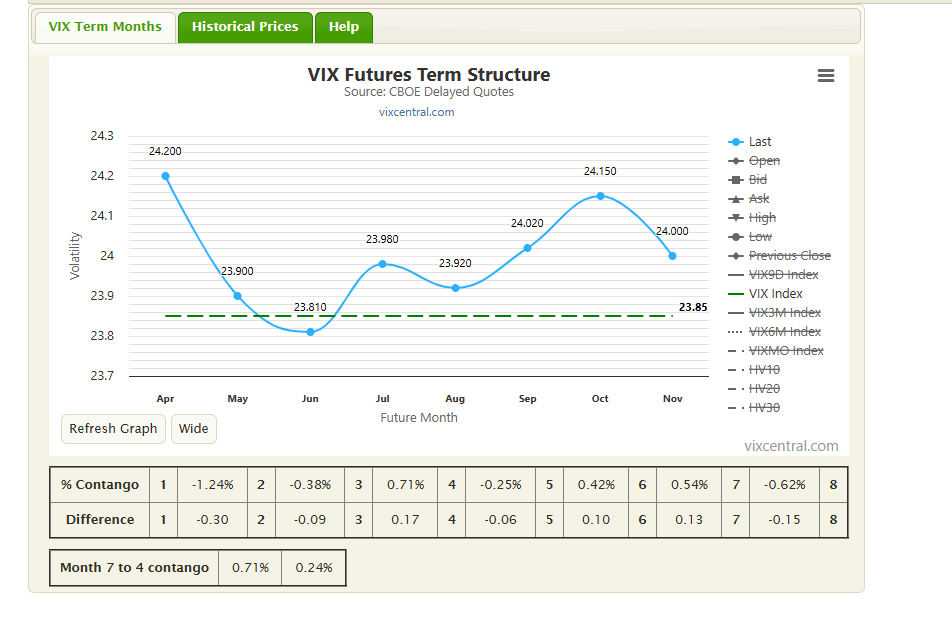Click the -0.09 difference cell
This screenshot has width=952, height=618.
[310, 520]
